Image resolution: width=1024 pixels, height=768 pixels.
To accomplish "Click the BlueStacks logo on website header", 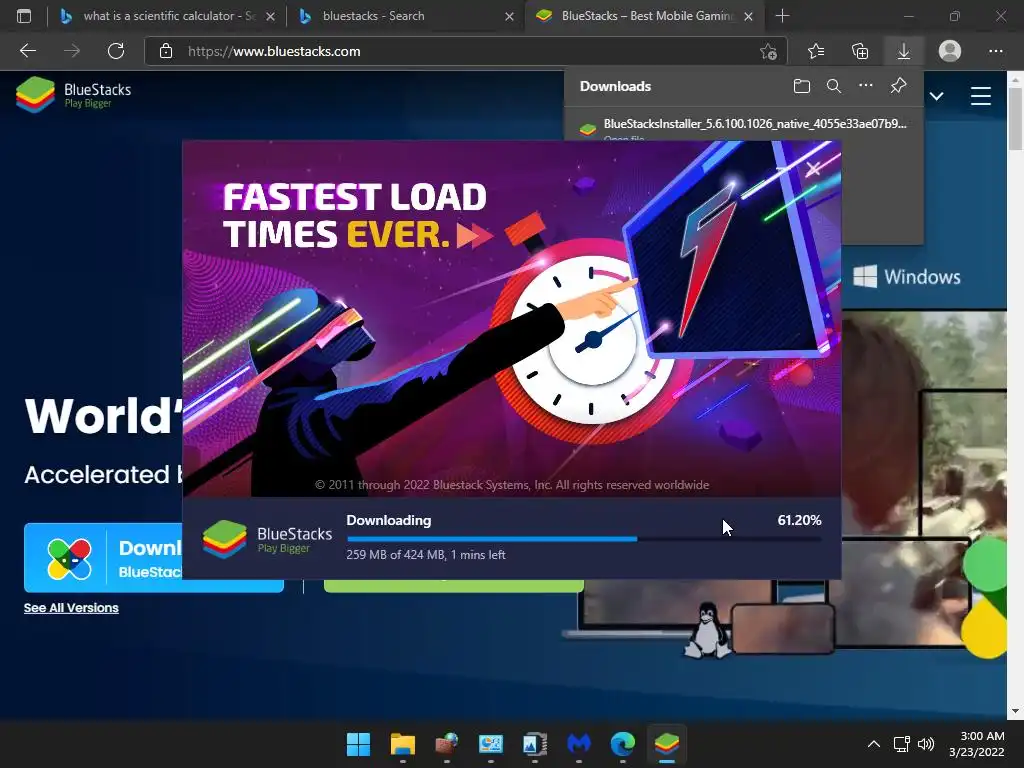I will point(73,95).
